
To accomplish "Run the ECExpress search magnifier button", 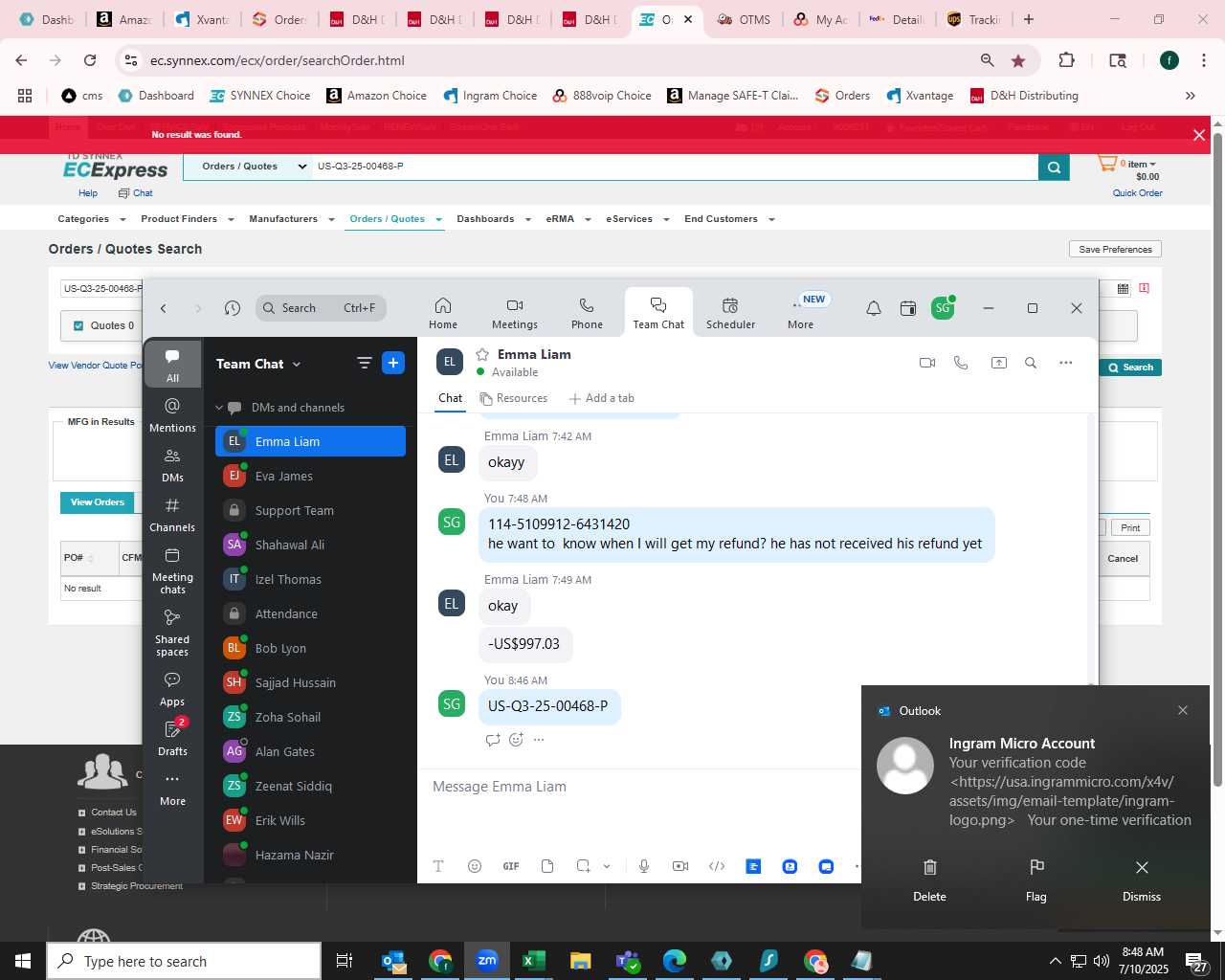I will point(1054,167).
